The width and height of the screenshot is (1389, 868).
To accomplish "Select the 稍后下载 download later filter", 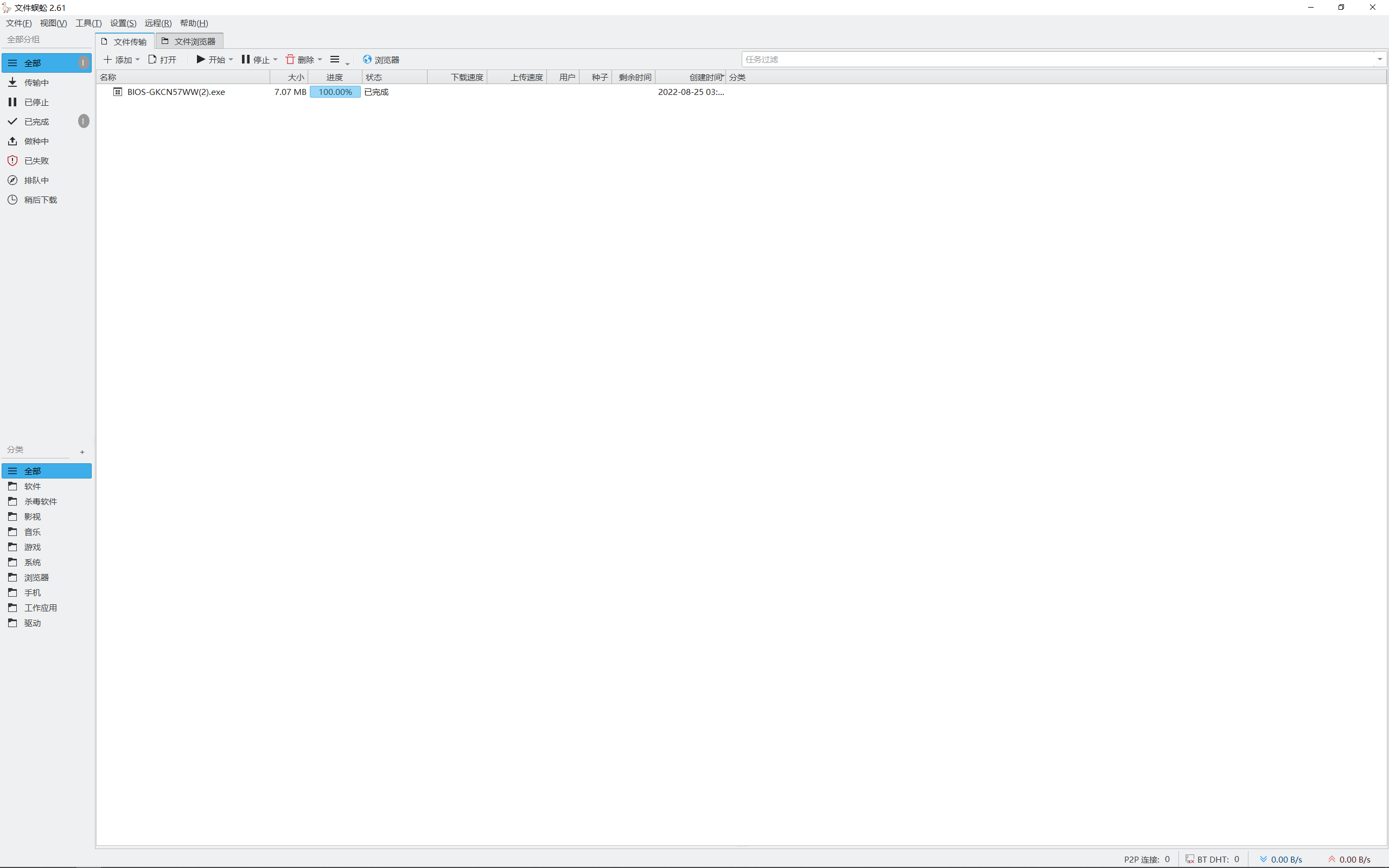I will click(x=47, y=200).
